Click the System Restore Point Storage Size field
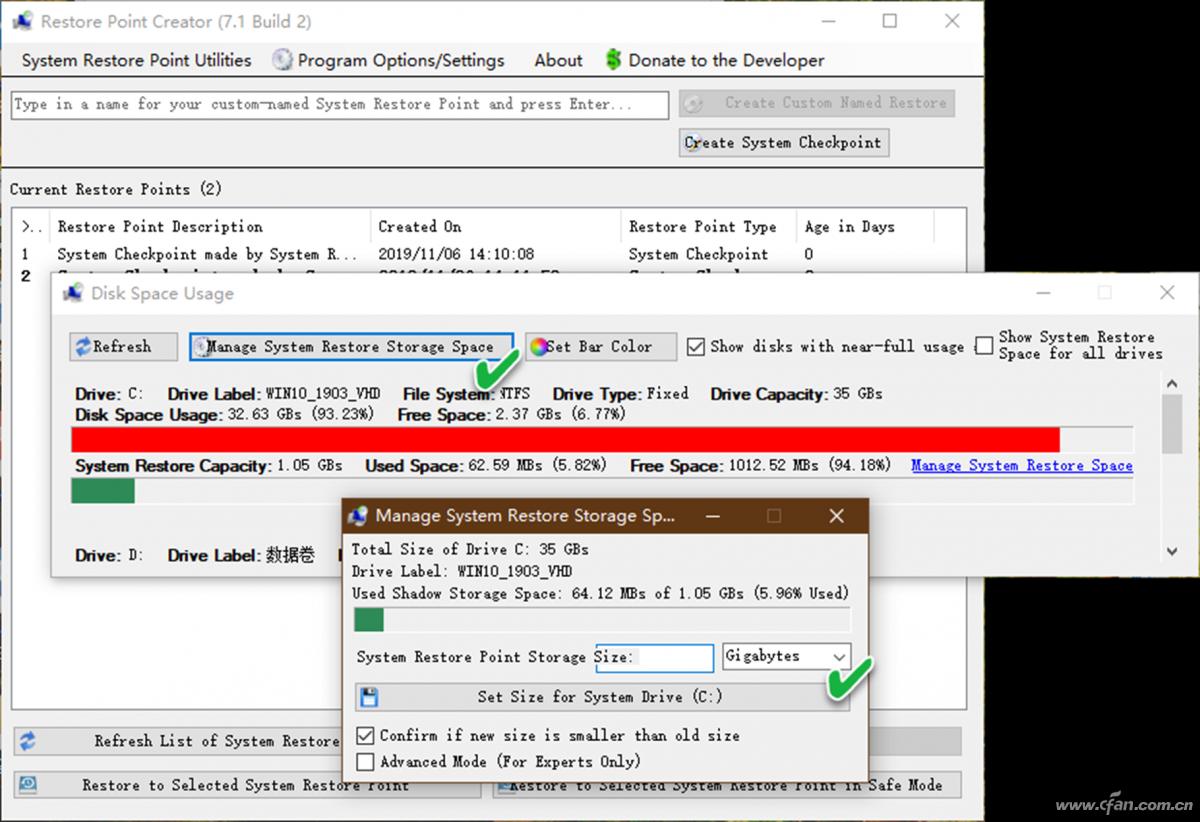 tap(654, 658)
